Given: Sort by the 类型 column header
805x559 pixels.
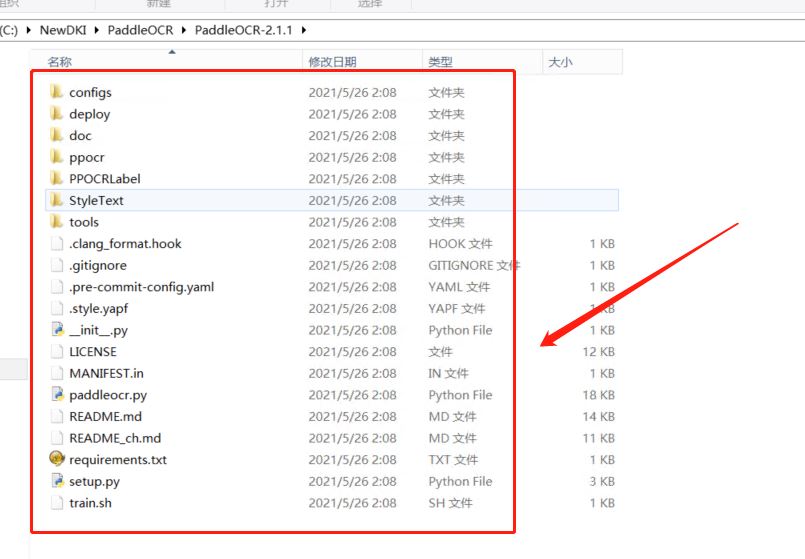Looking at the screenshot, I should point(440,62).
